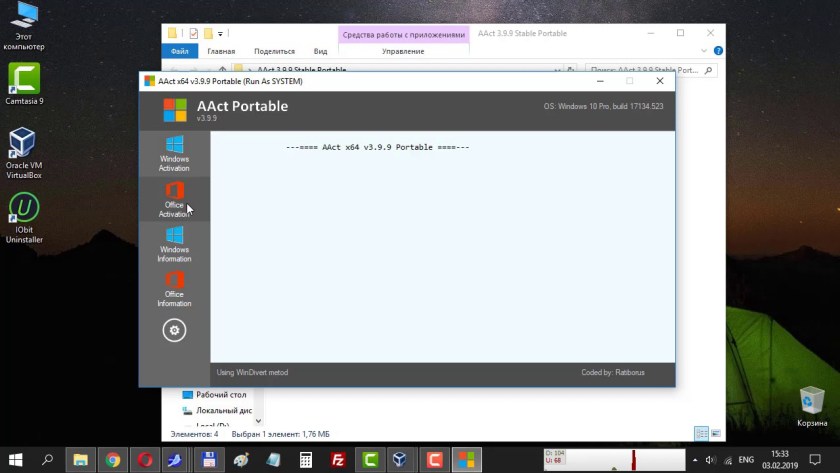Open FileZilla from taskbar
The image size is (840, 473).
pos(338,460)
